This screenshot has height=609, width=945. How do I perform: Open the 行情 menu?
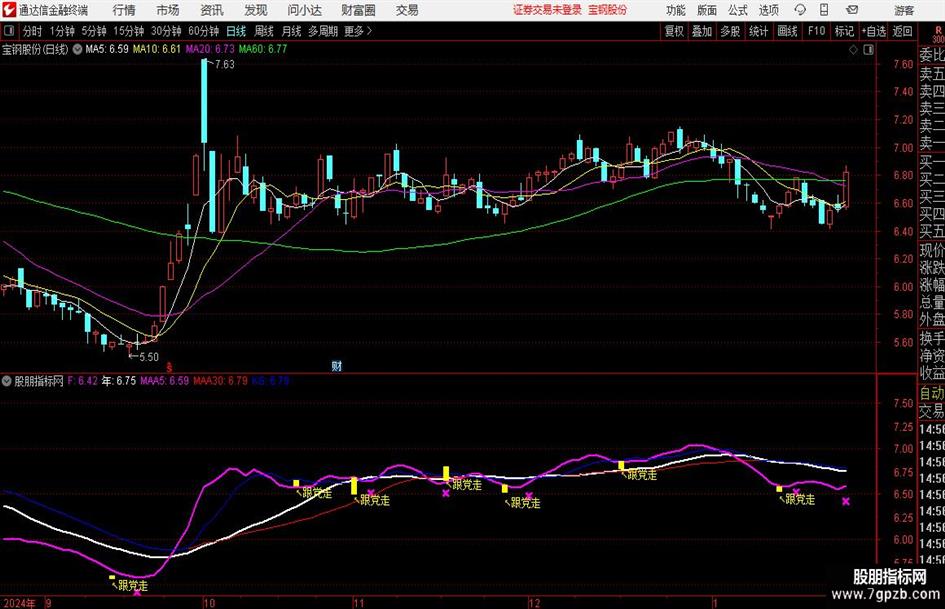coord(124,10)
